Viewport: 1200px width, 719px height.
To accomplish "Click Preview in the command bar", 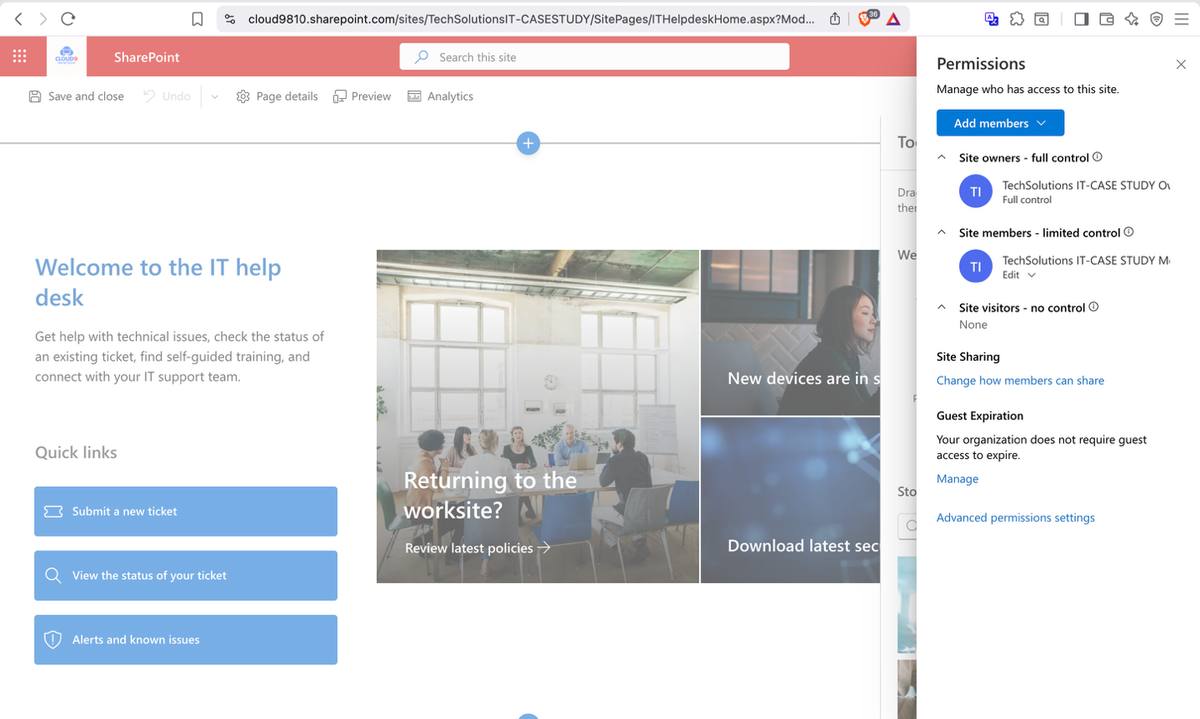I will (362, 96).
